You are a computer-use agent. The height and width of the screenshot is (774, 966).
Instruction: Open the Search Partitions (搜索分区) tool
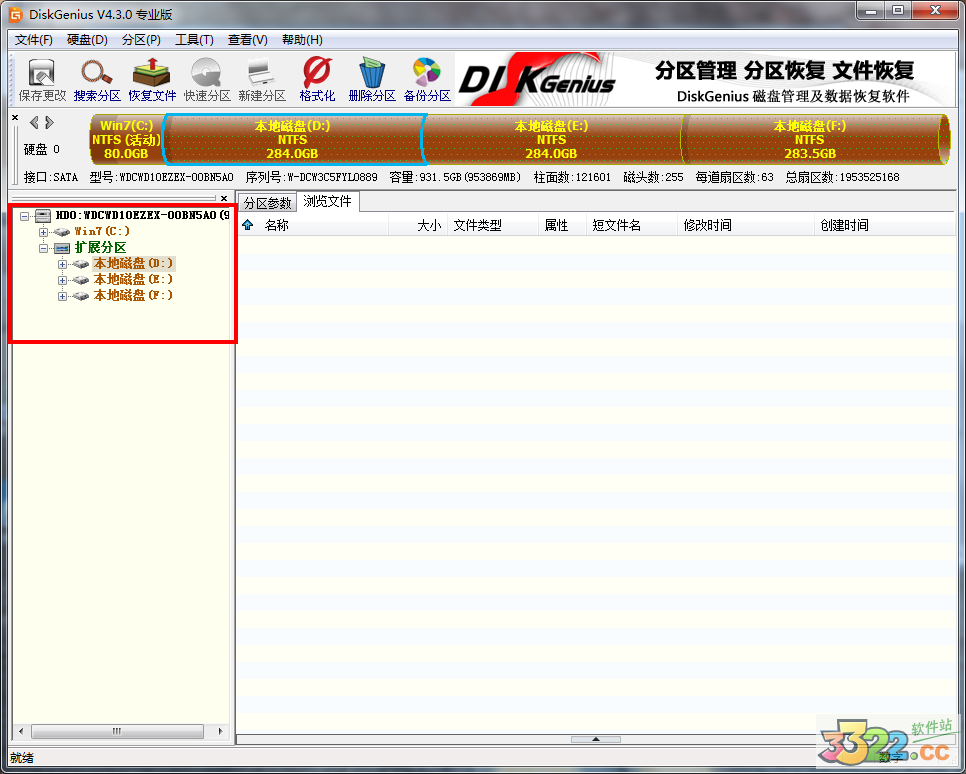tap(97, 80)
